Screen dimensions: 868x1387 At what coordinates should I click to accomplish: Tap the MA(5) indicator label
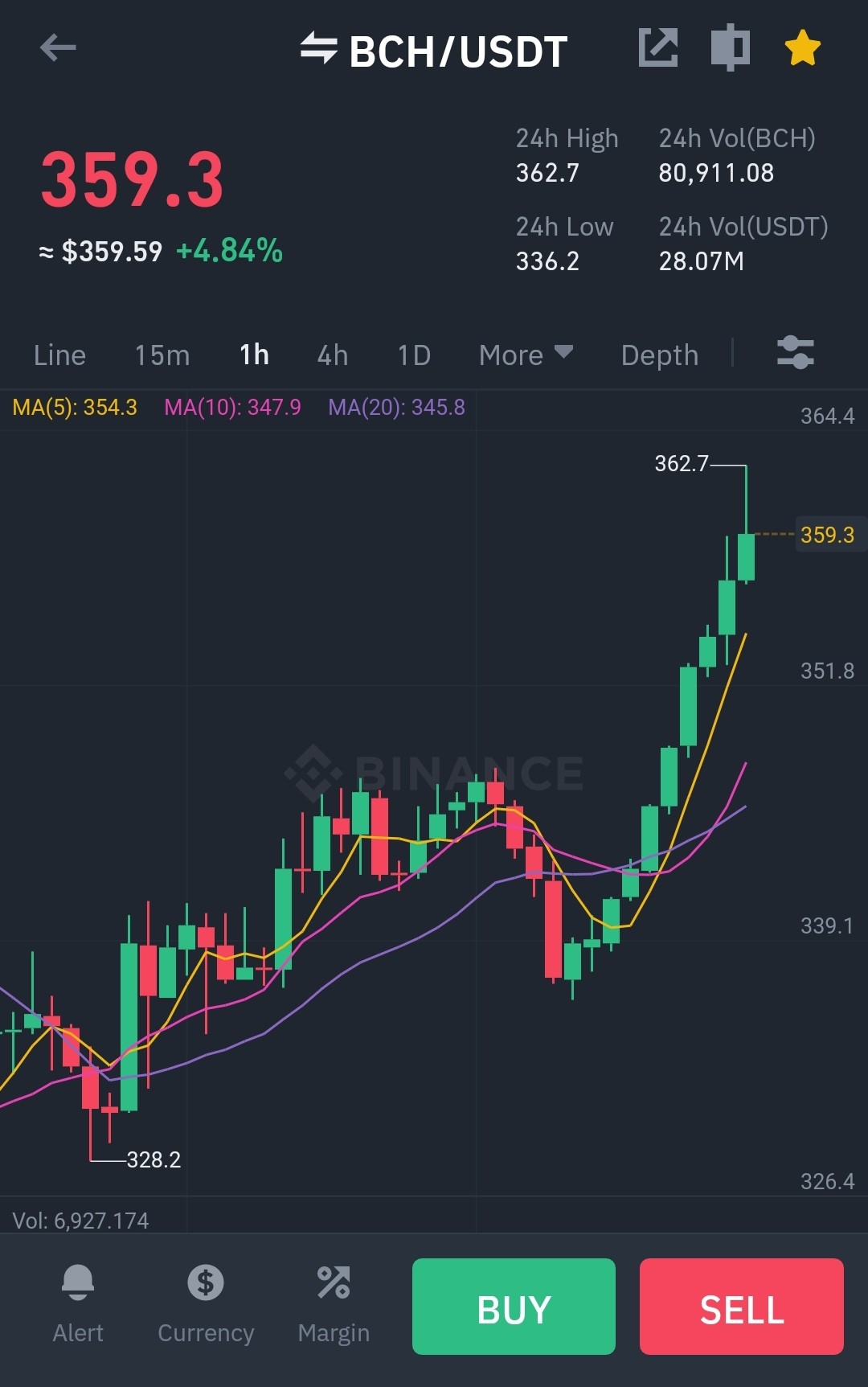75,407
